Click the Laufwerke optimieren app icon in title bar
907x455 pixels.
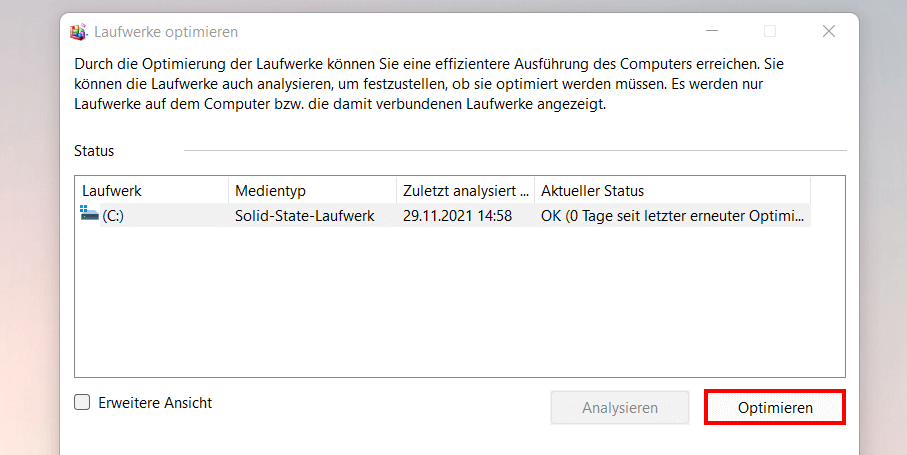(x=78, y=32)
